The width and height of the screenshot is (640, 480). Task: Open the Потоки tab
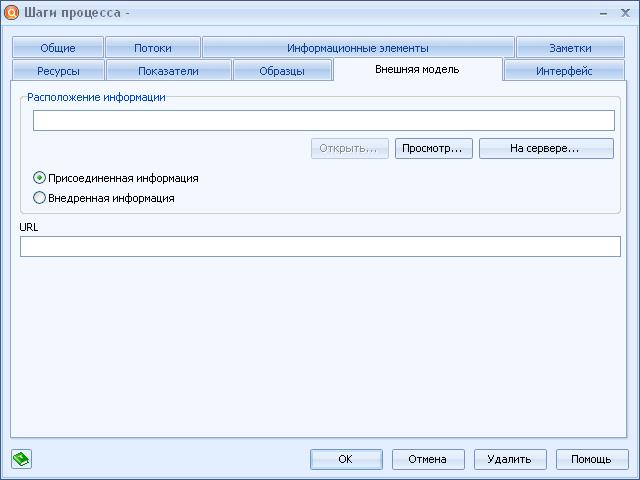coord(153,47)
